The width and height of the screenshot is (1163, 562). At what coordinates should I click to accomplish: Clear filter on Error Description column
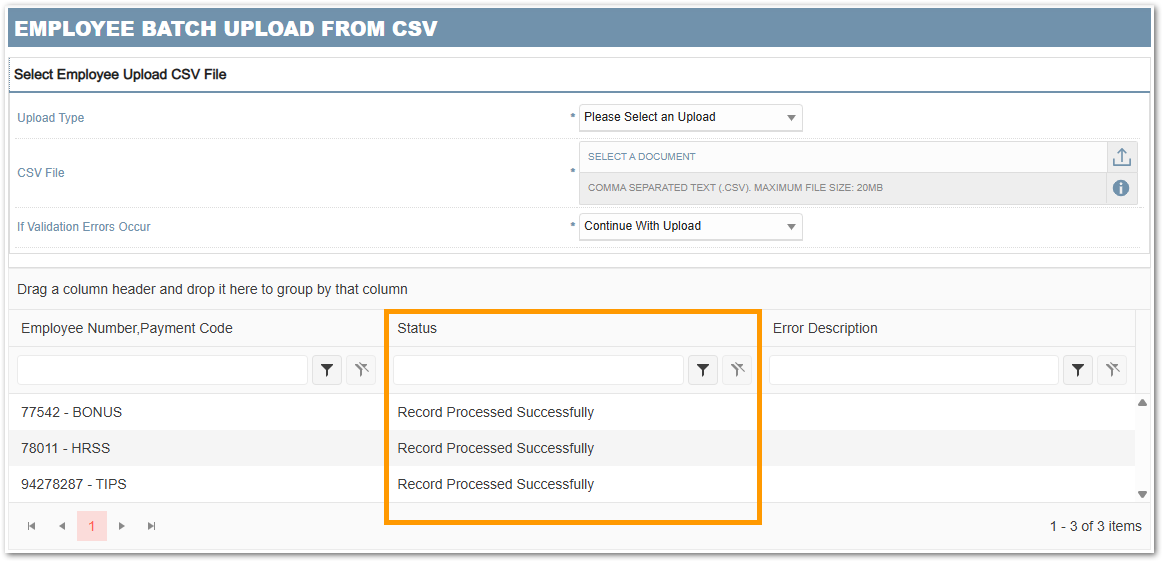pyautogui.click(x=1112, y=370)
